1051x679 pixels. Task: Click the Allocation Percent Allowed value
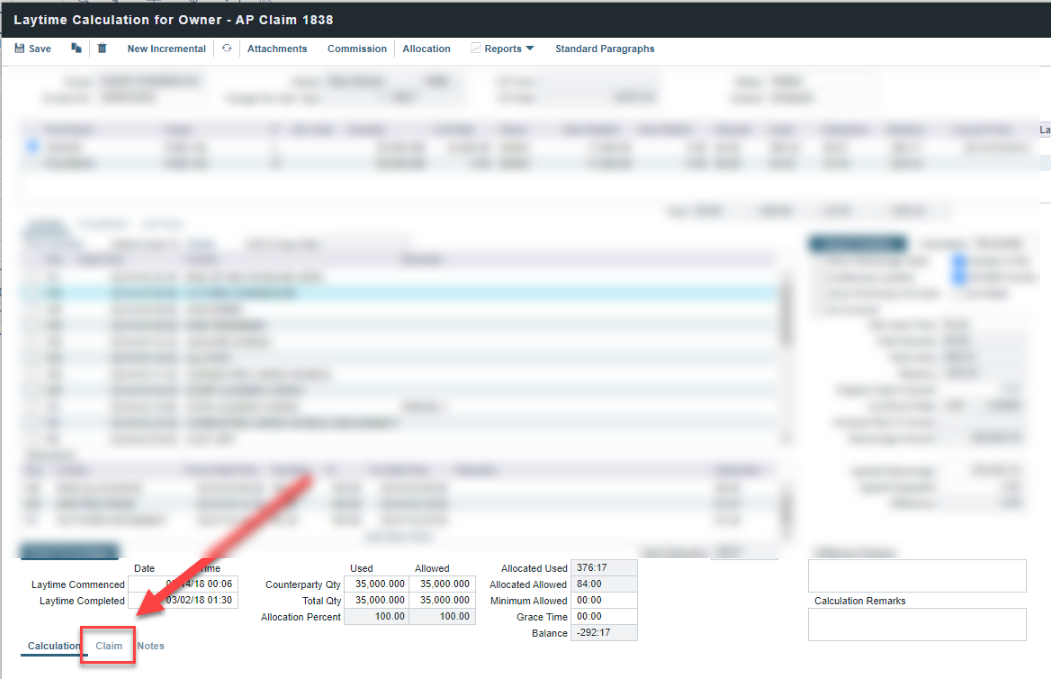[x=442, y=616]
